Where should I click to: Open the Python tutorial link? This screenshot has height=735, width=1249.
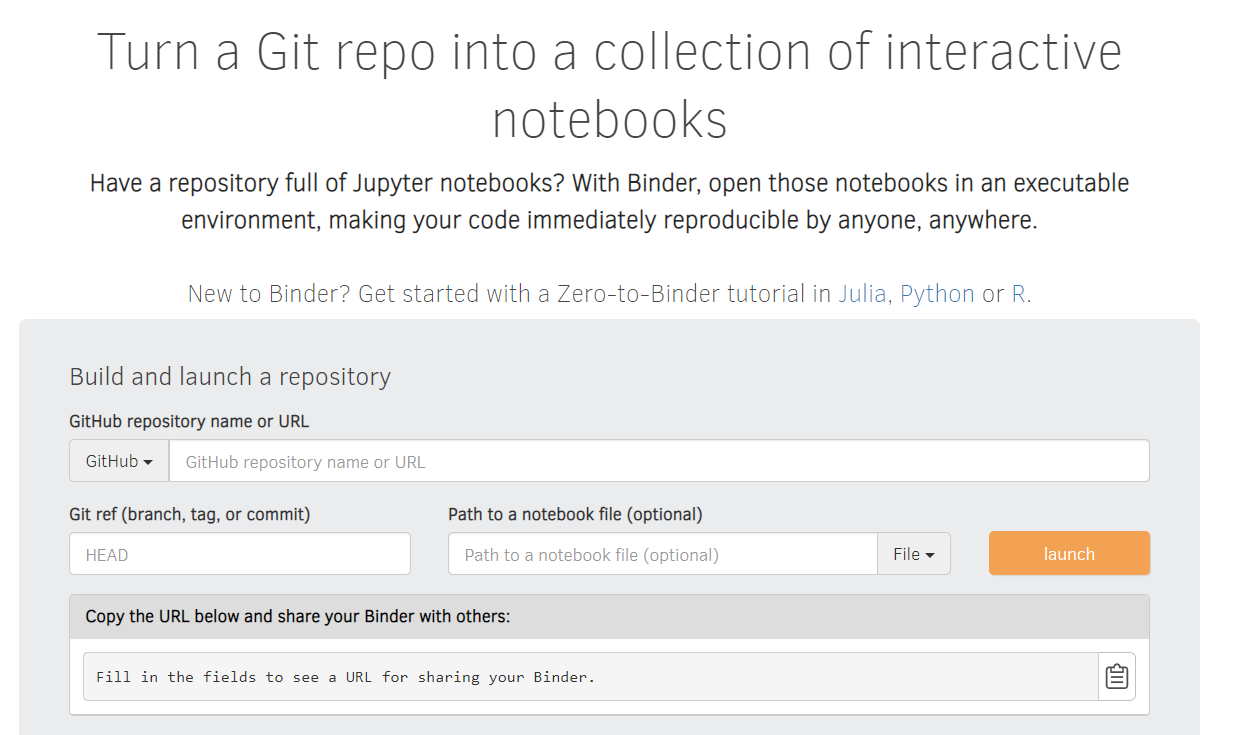click(x=937, y=294)
